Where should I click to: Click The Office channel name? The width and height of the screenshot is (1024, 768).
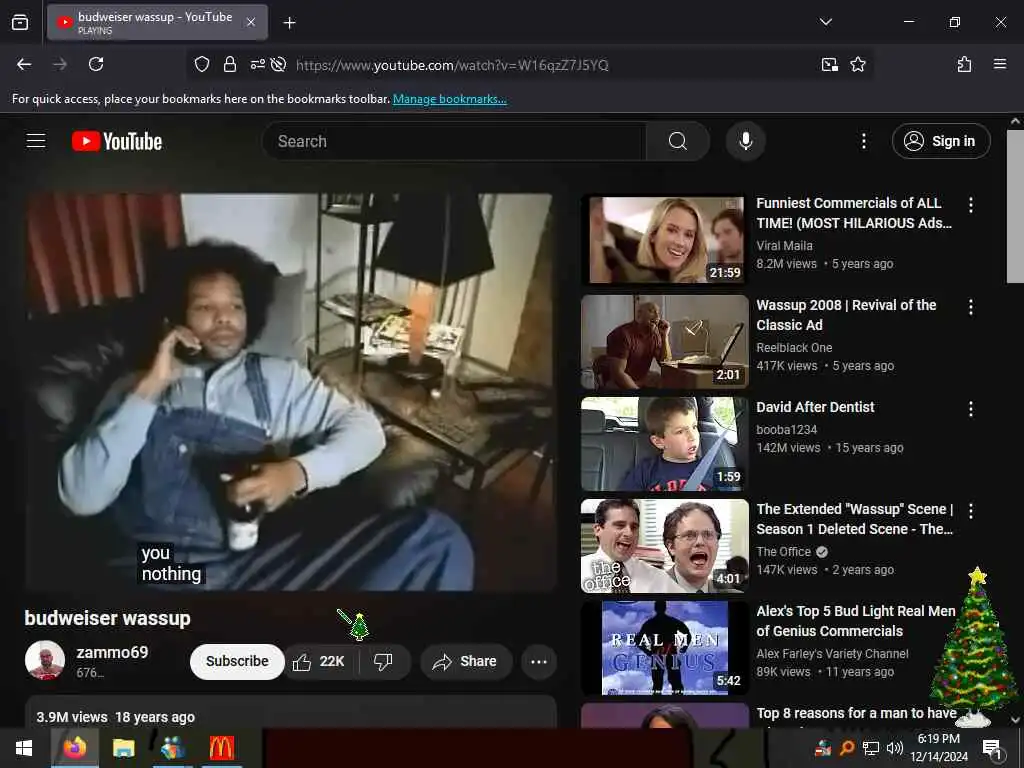[783, 552]
